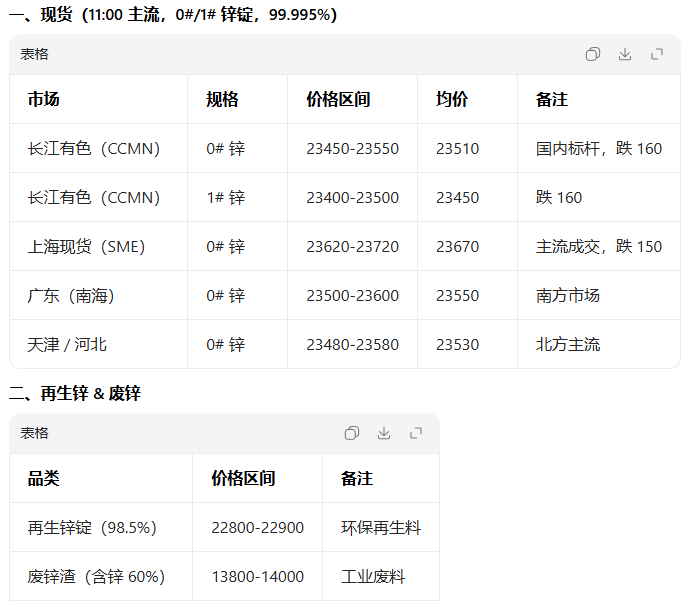Click the average price 23670 cell

457,246
